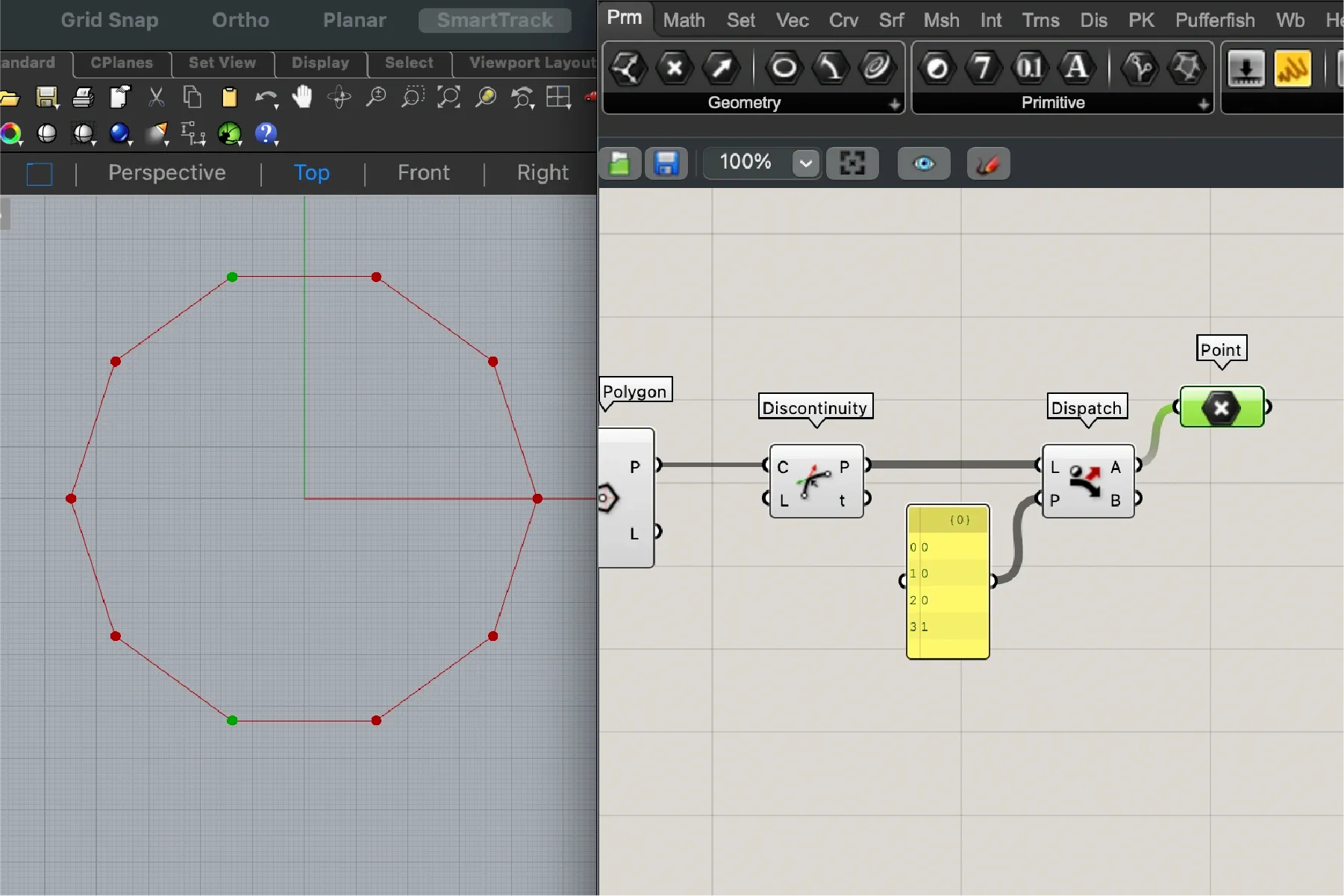1344x896 pixels.
Task: Click the scissors Cut icon in Rhino toolbar
Action: point(156,97)
